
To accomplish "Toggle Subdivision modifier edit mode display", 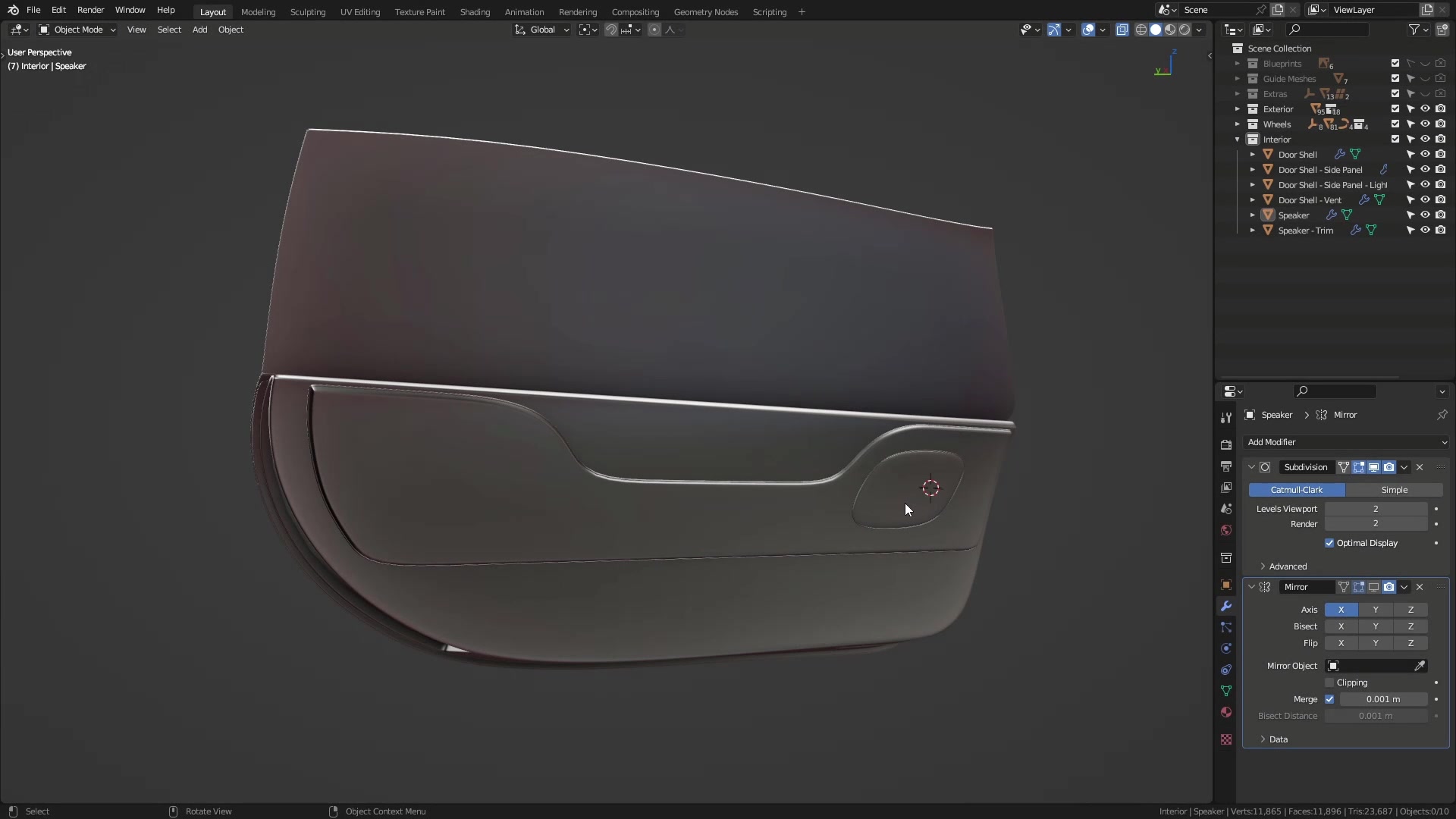I will pyautogui.click(x=1358, y=467).
